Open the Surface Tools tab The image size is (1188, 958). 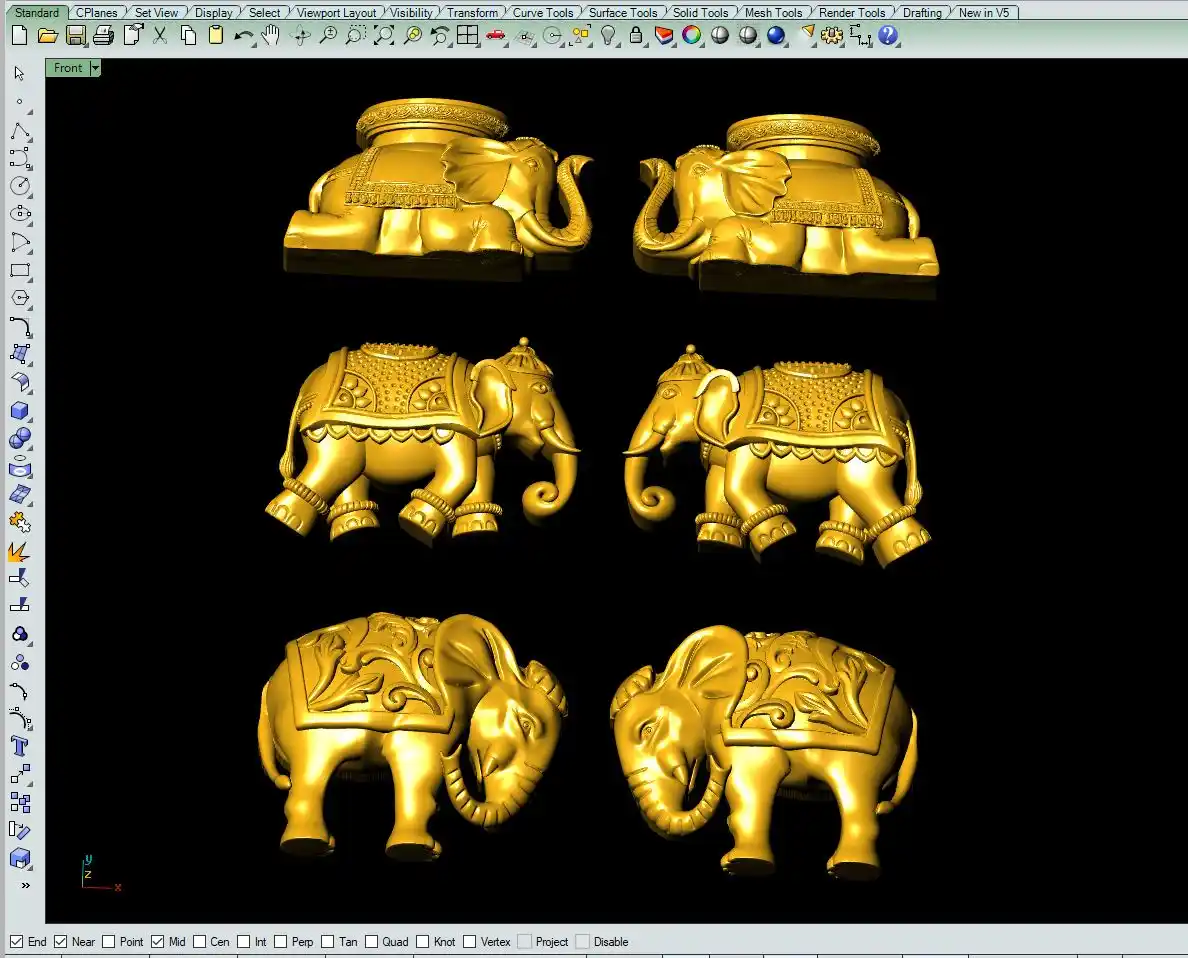(x=623, y=13)
